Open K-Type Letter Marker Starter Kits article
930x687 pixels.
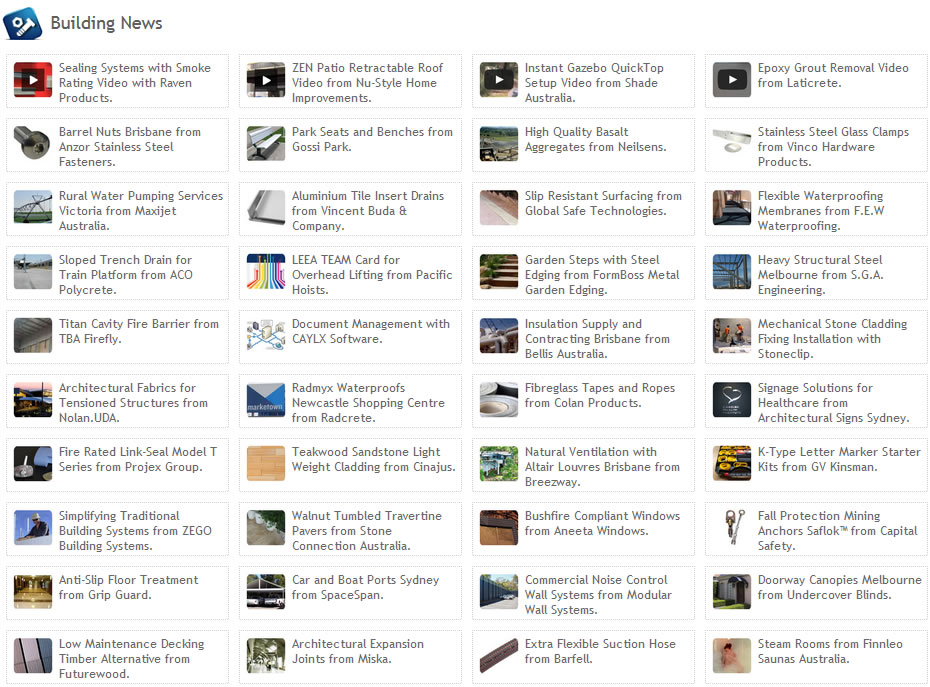[839, 460]
